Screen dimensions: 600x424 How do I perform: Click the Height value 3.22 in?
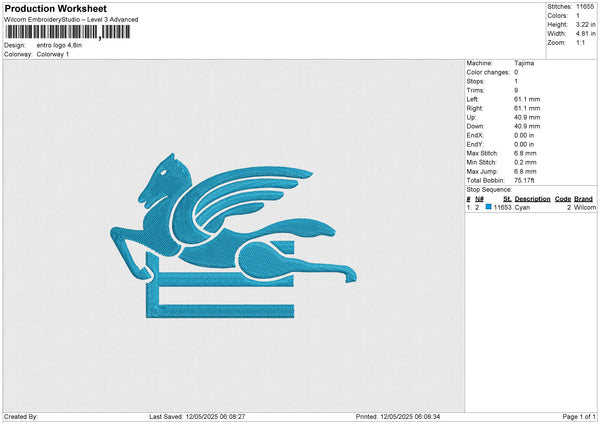[x=585, y=24]
